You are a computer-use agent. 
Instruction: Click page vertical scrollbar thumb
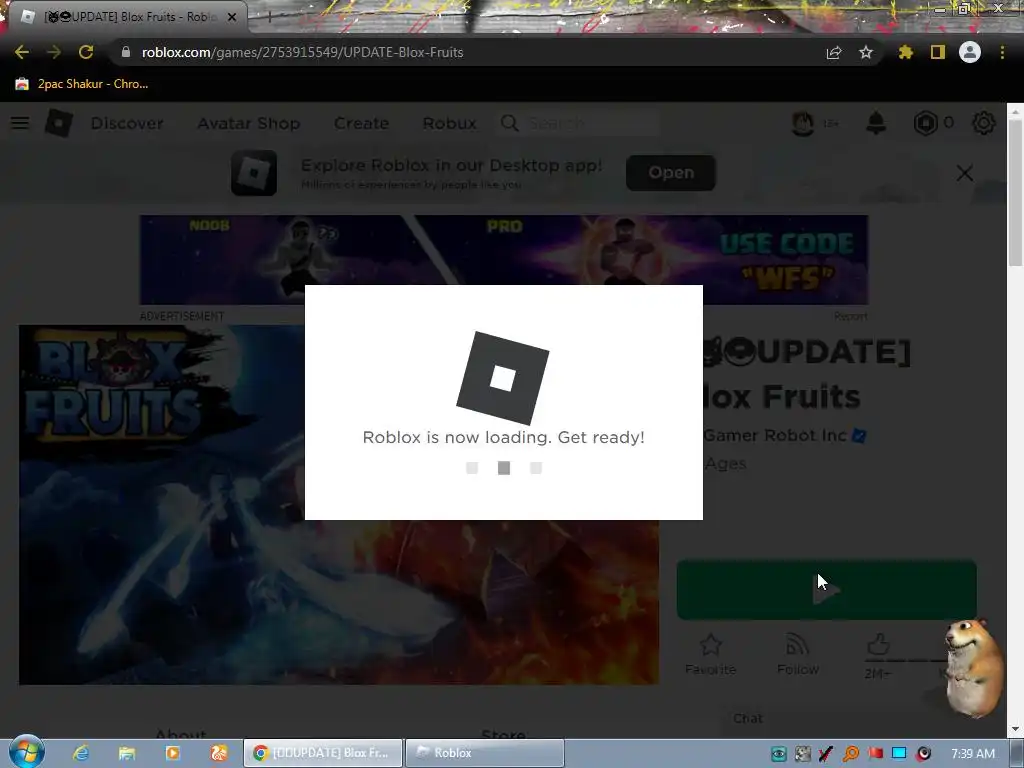[x=1015, y=193]
